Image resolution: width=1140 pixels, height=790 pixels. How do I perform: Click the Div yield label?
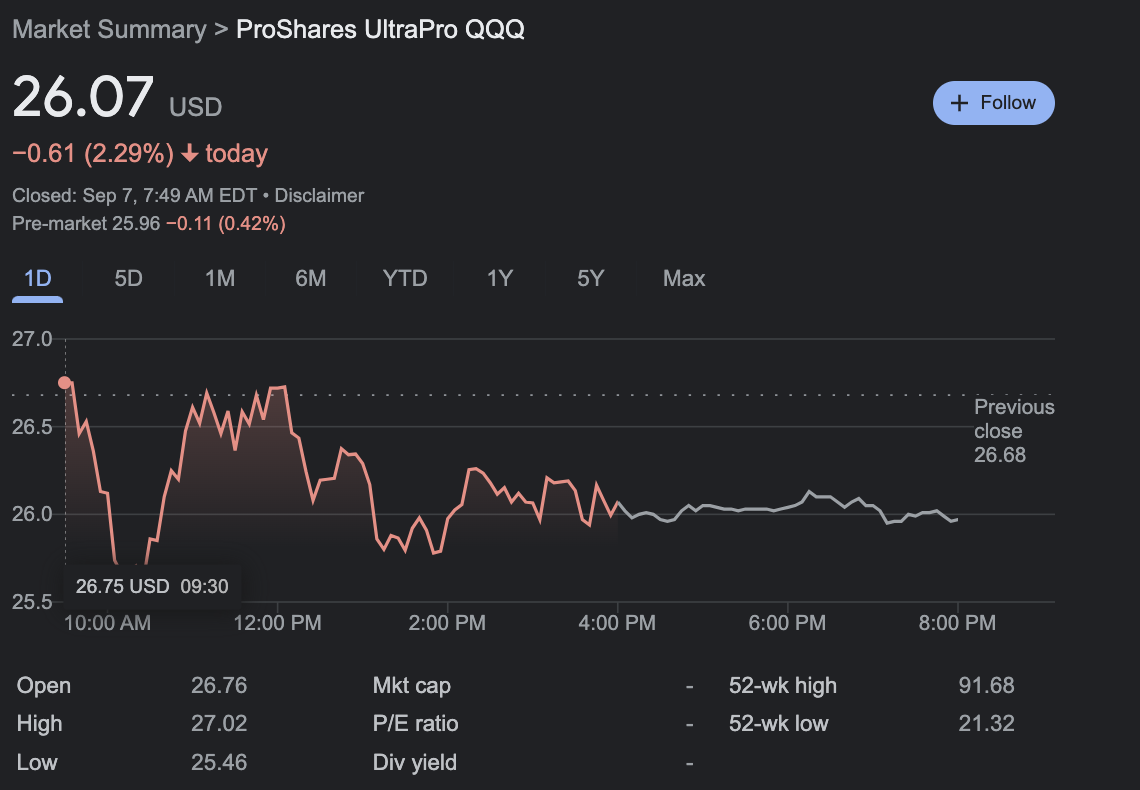[414, 762]
